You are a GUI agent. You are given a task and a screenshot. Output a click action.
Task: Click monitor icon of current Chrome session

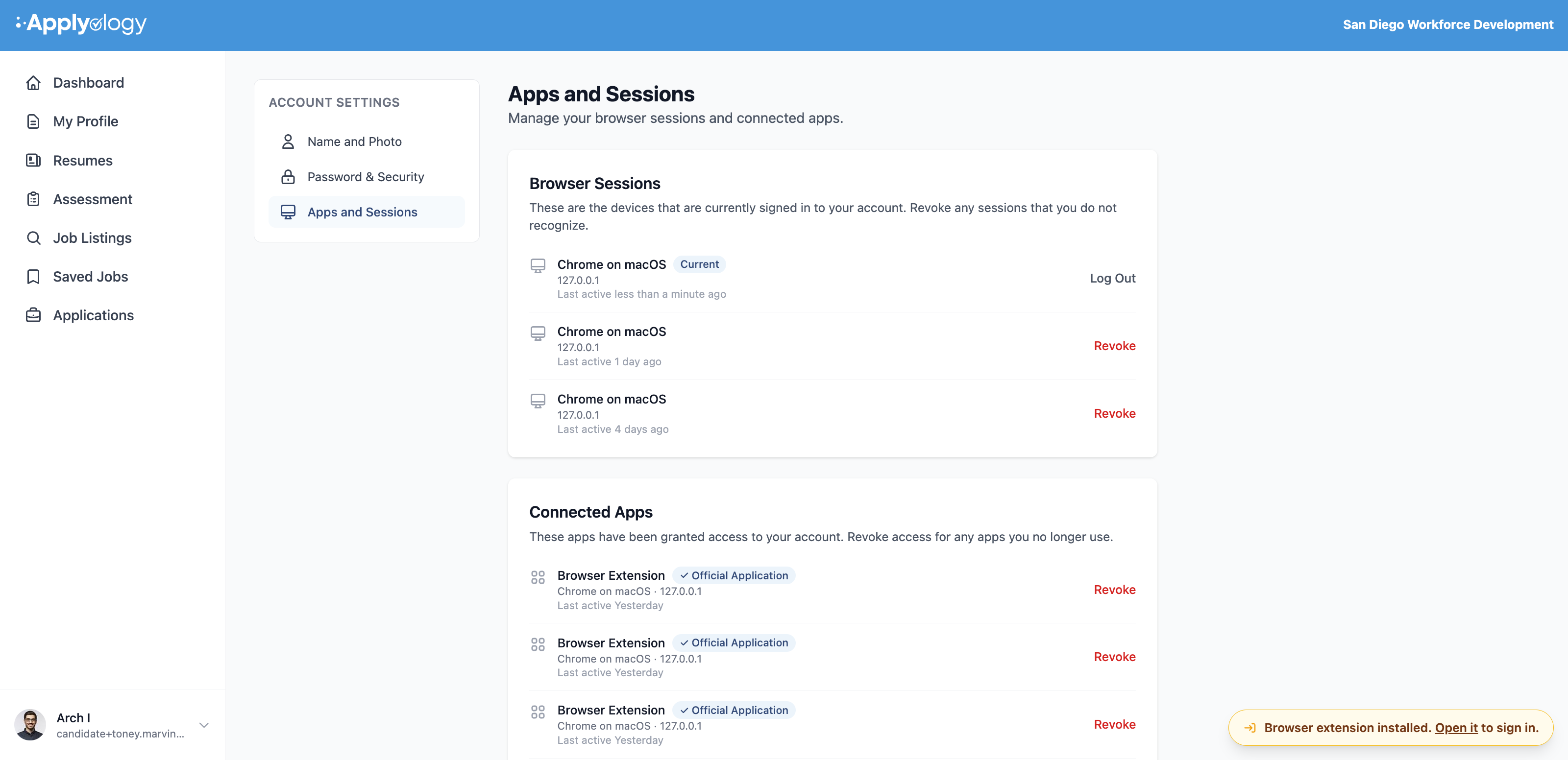pyautogui.click(x=538, y=266)
